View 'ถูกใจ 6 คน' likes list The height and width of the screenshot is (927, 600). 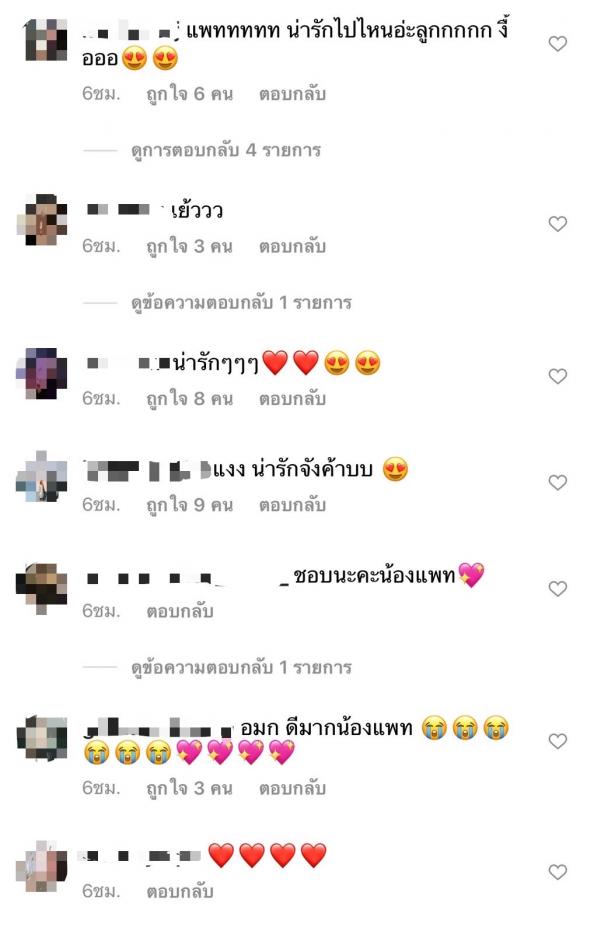coord(190,94)
